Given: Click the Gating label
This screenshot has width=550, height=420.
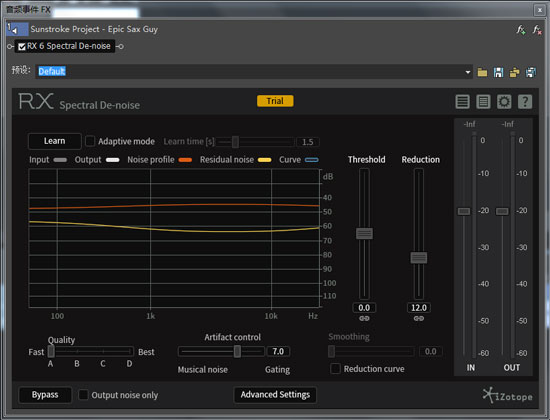Looking at the screenshot, I should [x=277, y=370].
